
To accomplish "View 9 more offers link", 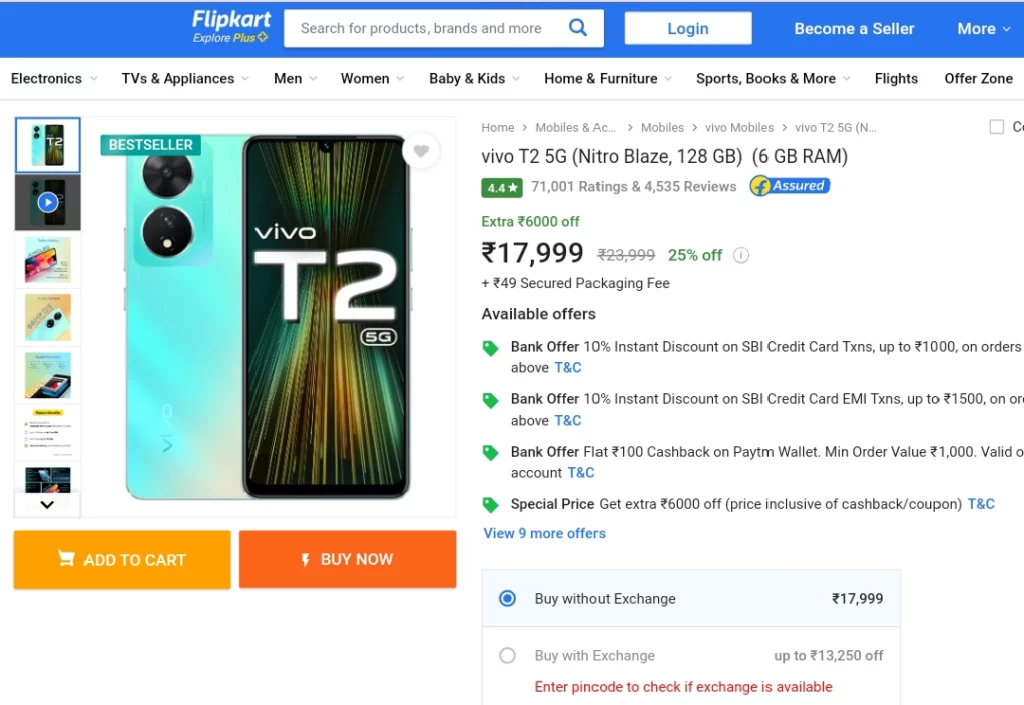I will pos(545,533).
